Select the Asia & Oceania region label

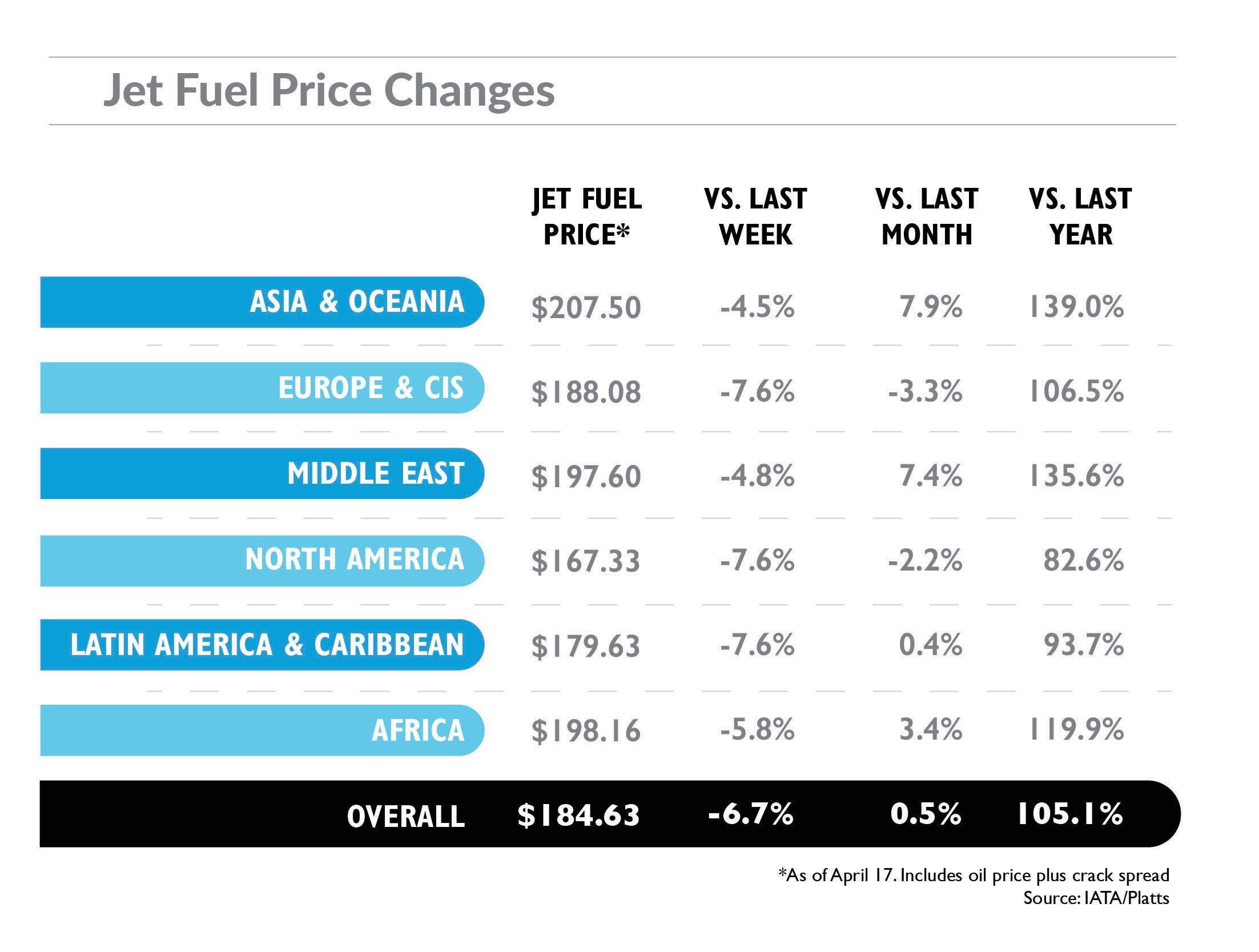click(x=357, y=302)
